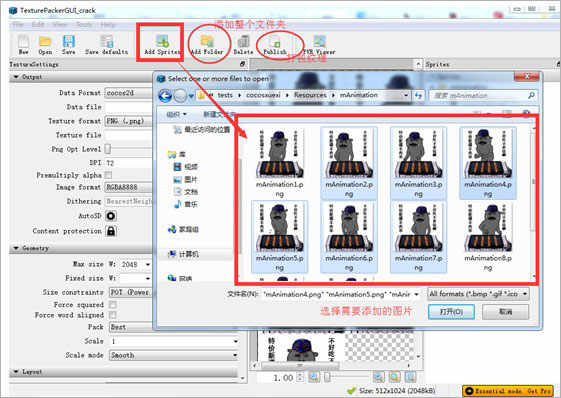Click the Delete toolbar icon
The image size is (561, 398).
243,45
